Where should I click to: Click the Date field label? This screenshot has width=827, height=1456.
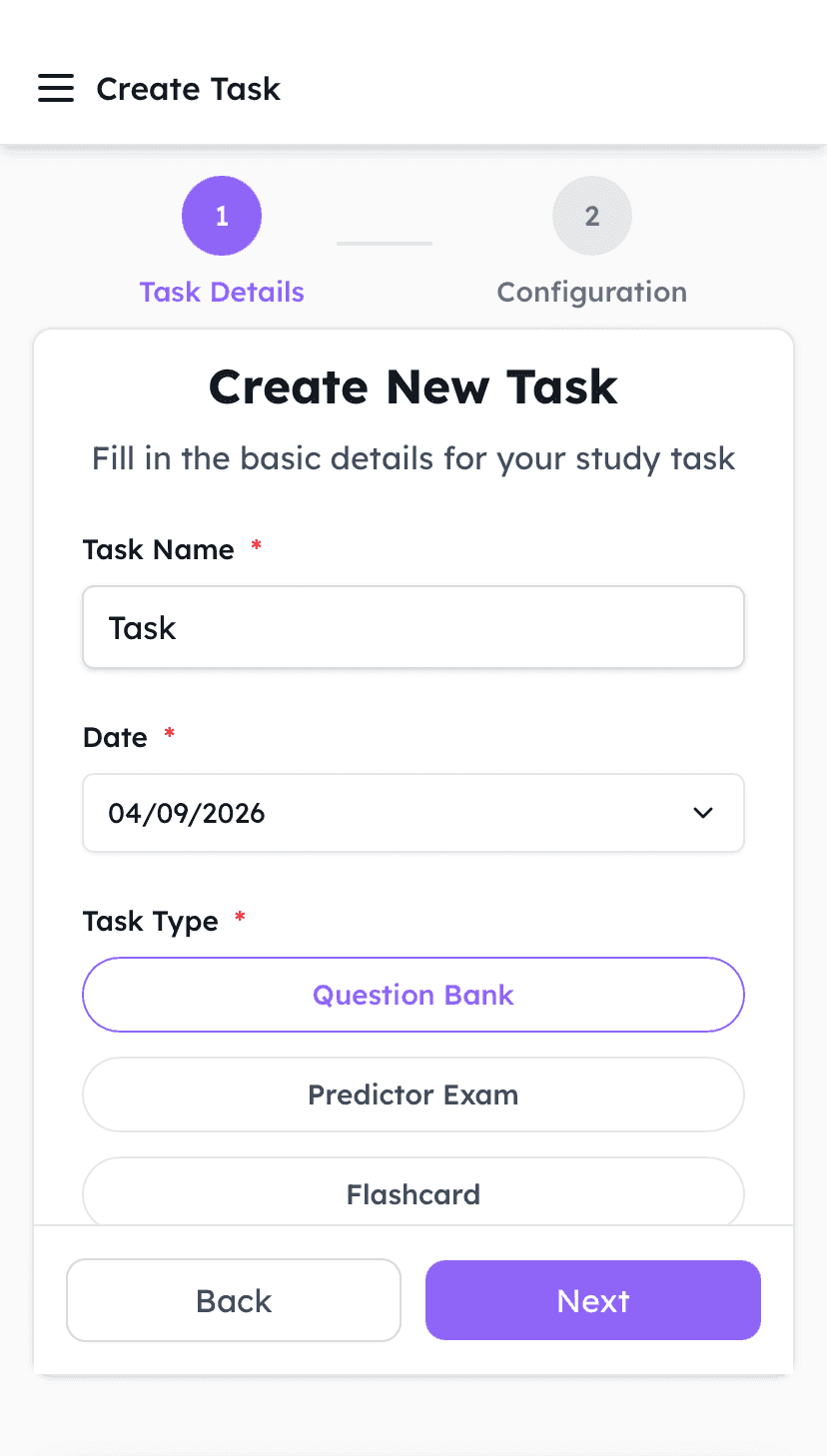coord(115,737)
